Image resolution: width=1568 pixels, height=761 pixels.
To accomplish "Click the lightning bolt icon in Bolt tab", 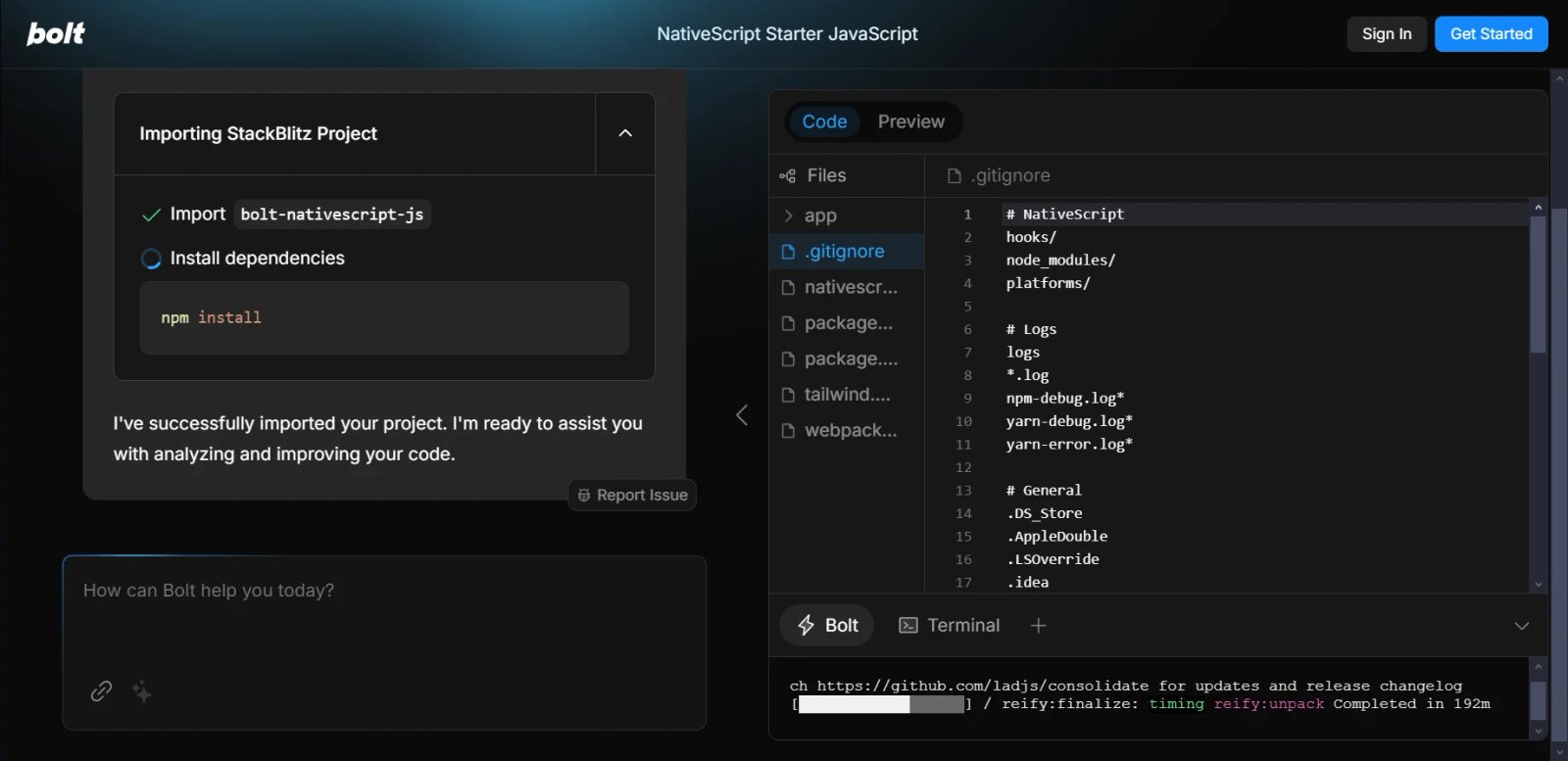I will (807, 626).
